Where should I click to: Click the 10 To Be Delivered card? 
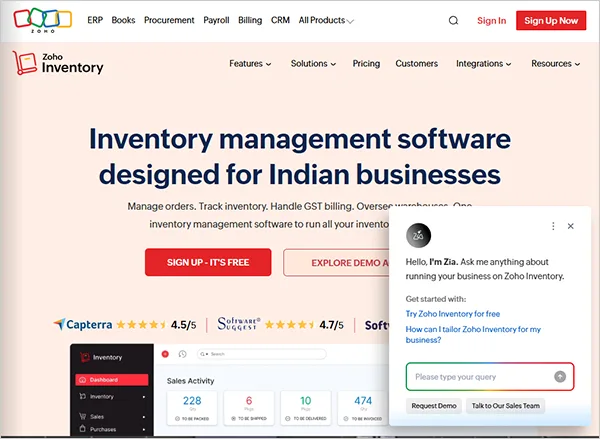point(305,408)
